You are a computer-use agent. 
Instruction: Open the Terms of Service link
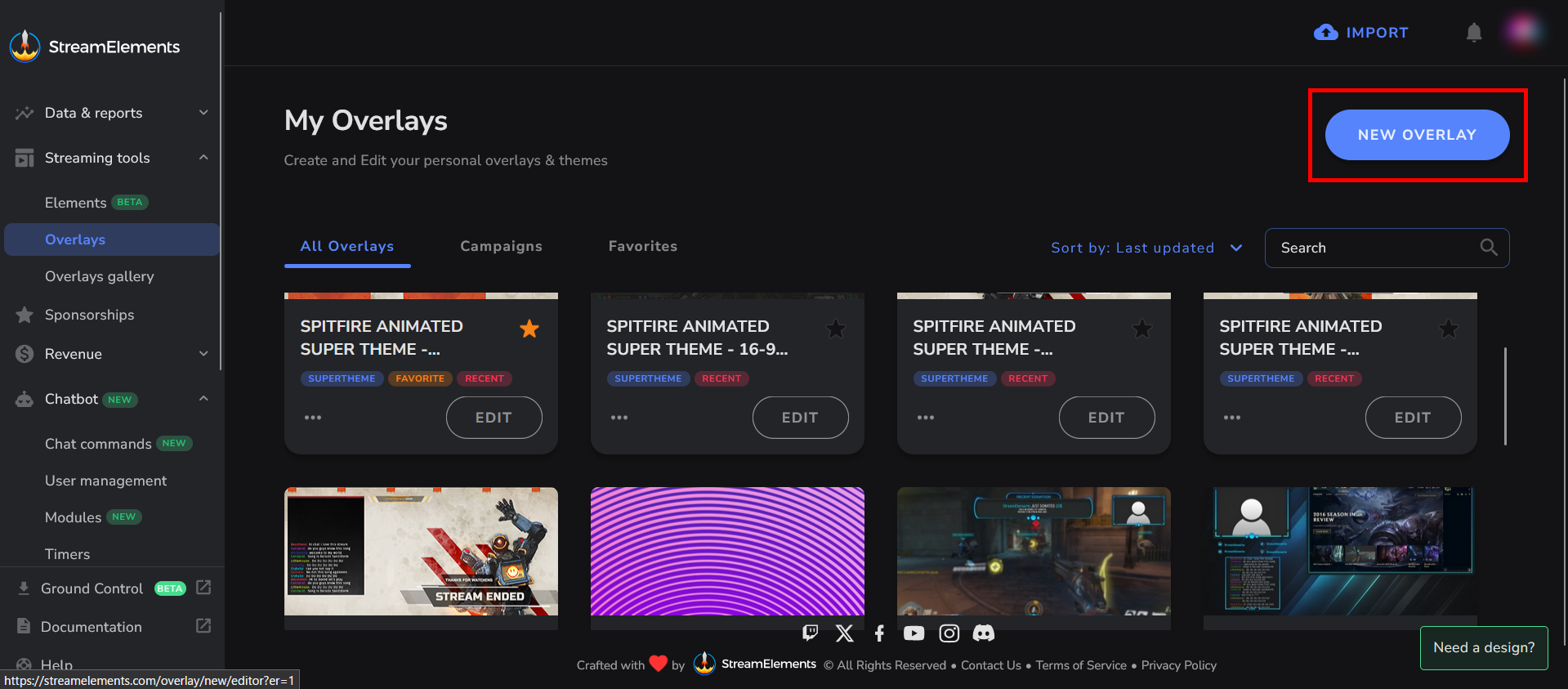1081,665
